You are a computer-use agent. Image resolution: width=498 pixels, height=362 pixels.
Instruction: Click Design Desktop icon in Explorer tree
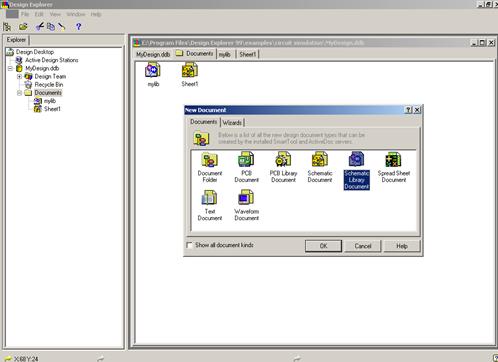[10, 52]
